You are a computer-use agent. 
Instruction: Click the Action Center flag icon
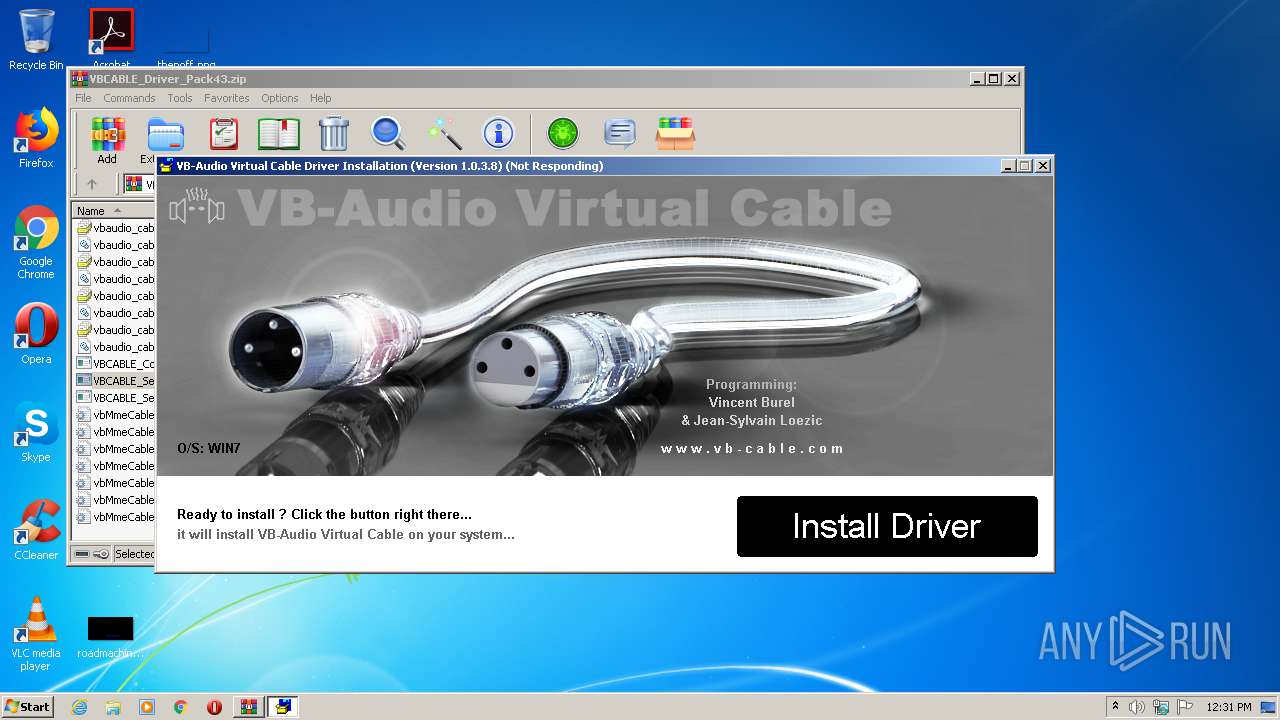coord(1184,707)
